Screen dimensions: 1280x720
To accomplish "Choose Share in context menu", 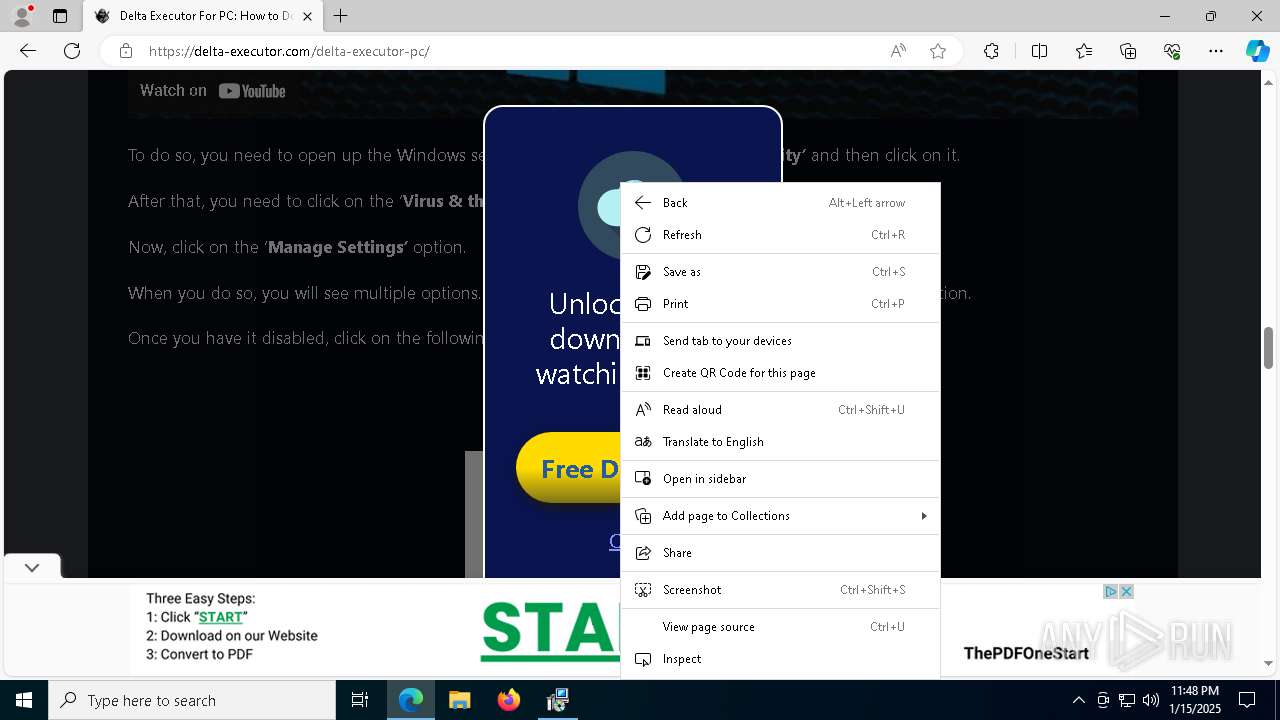I will click(x=780, y=553).
